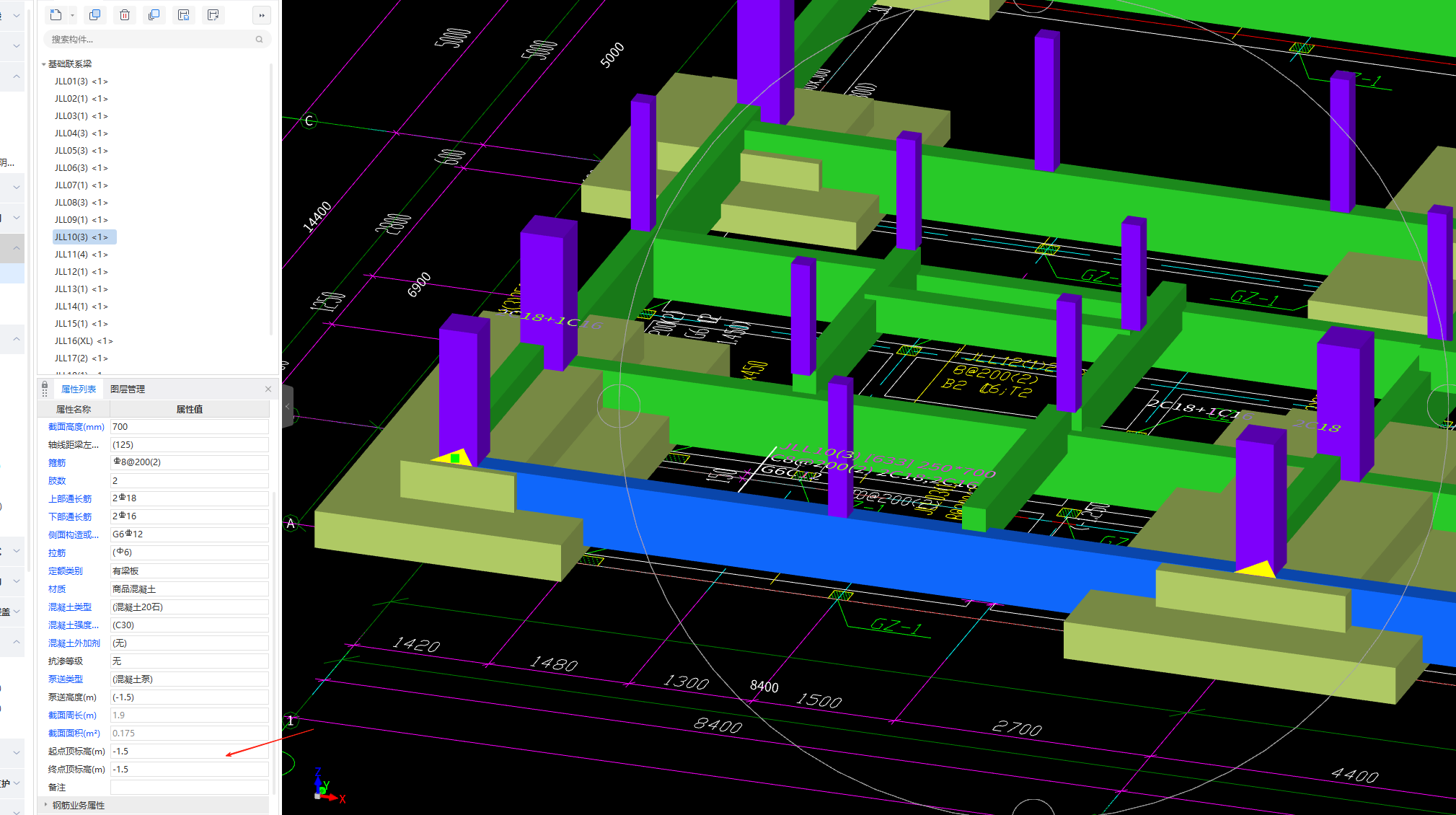Open the new component dropdown arrow
The height and width of the screenshot is (815, 1456).
click(x=72, y=15)
